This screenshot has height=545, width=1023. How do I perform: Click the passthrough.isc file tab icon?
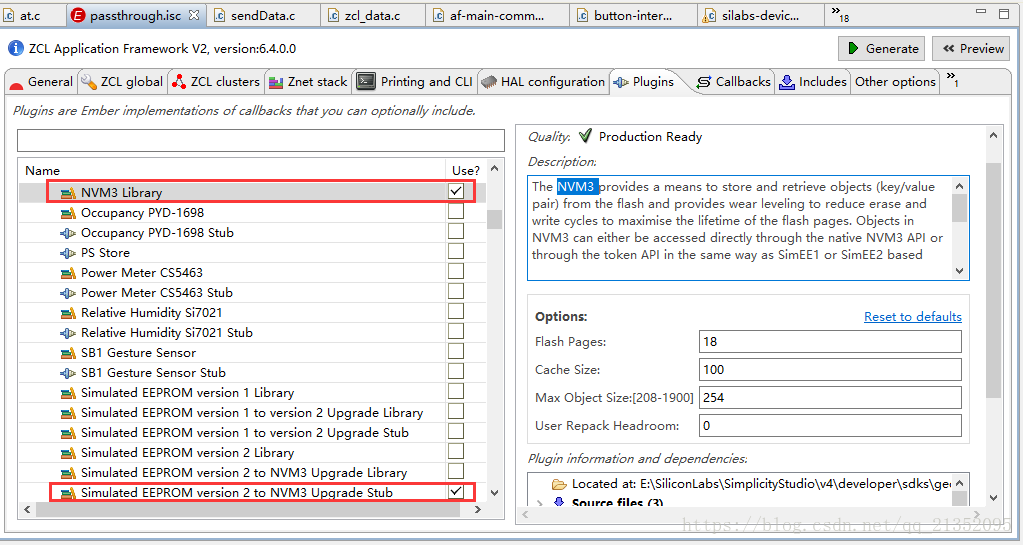78,16
